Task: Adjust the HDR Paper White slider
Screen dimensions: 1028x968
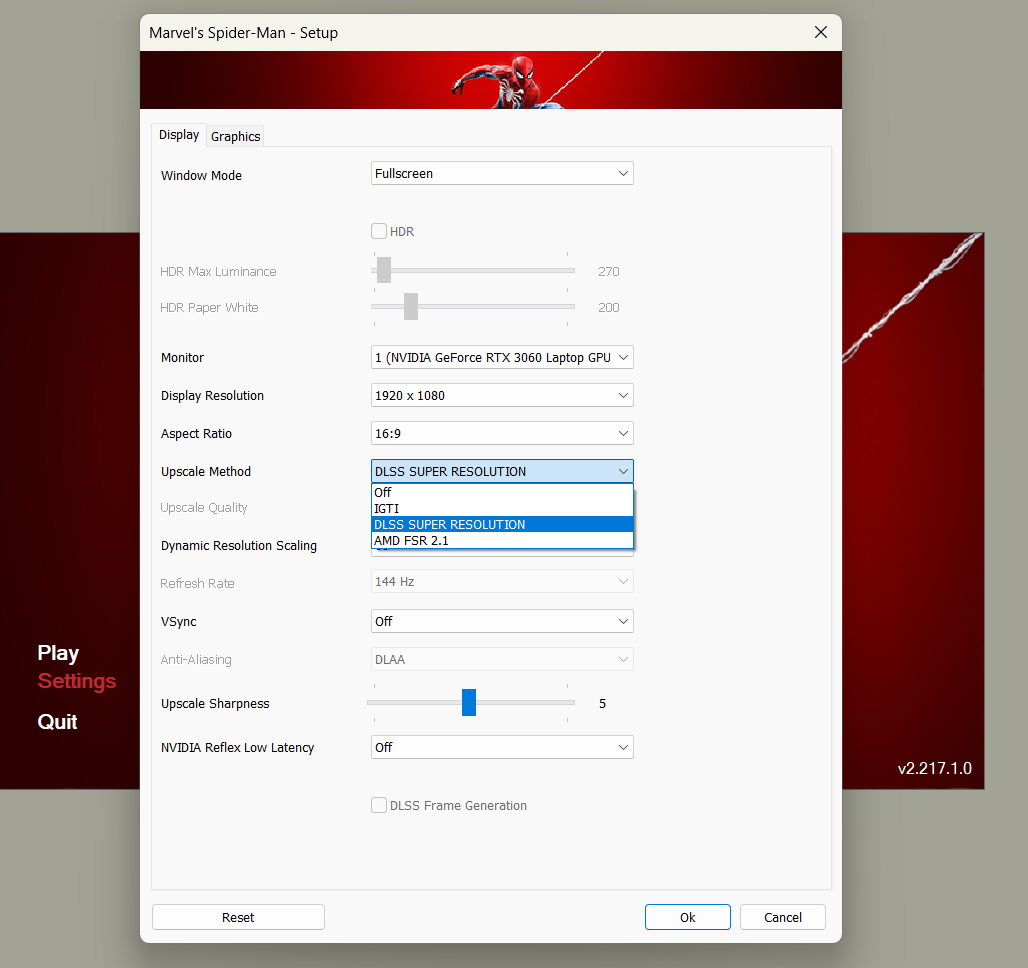Action: 411,306
